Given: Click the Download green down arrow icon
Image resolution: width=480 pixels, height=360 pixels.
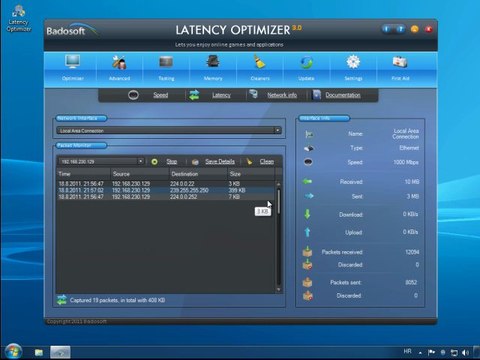Looking at the screenshot, I should click(307, 214).
